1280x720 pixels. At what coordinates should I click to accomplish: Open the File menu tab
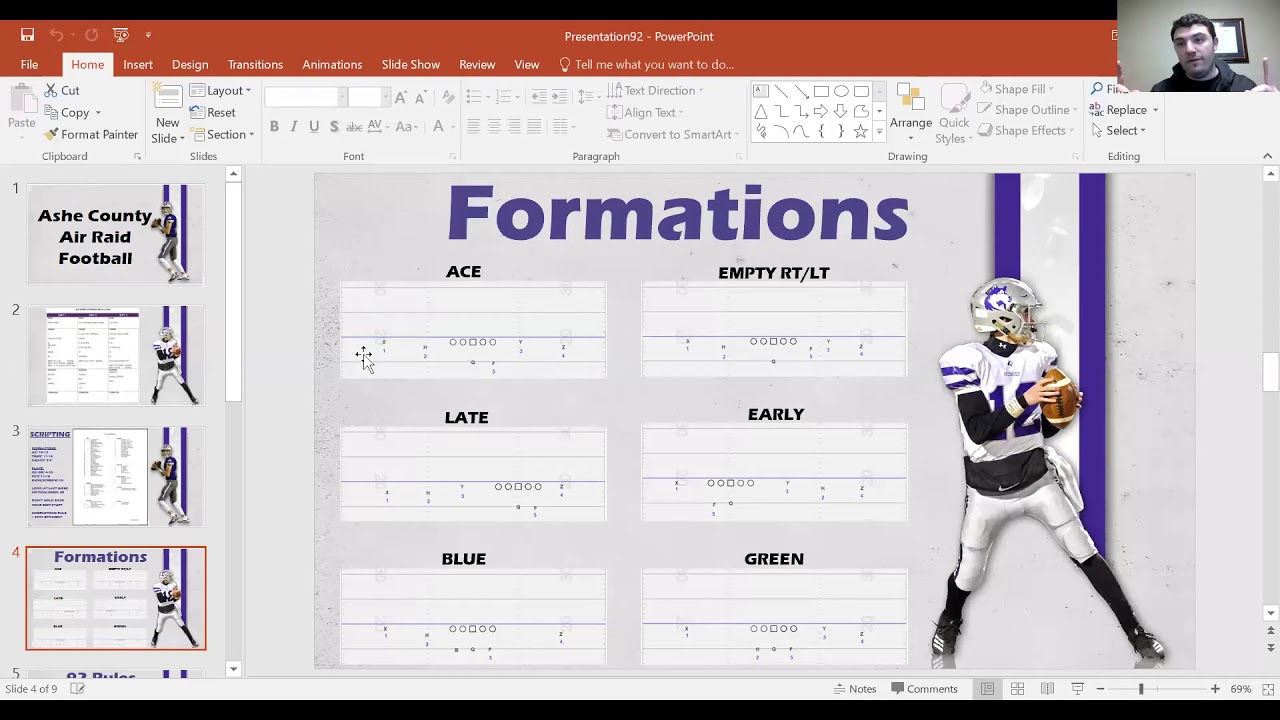click(x=29, y=64)
